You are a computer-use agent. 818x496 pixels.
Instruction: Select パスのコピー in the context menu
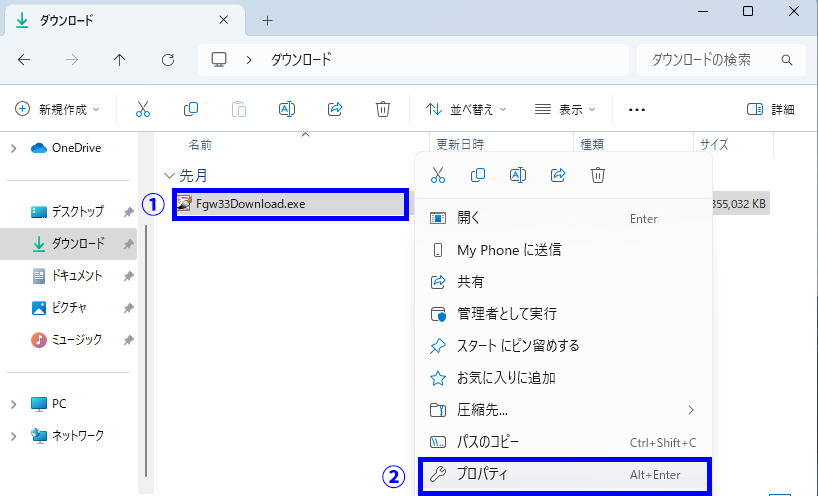(x=488, y=442)
